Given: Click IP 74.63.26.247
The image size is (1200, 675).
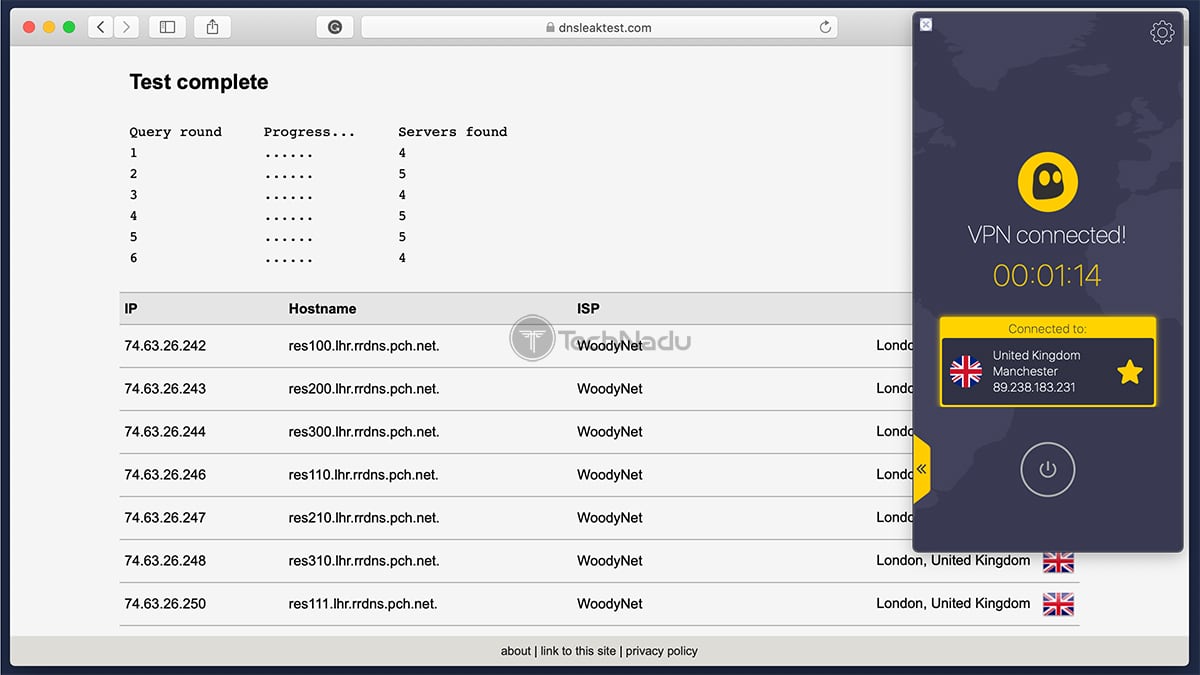Looking at the screenshot, I should click(x=165, y=518).
